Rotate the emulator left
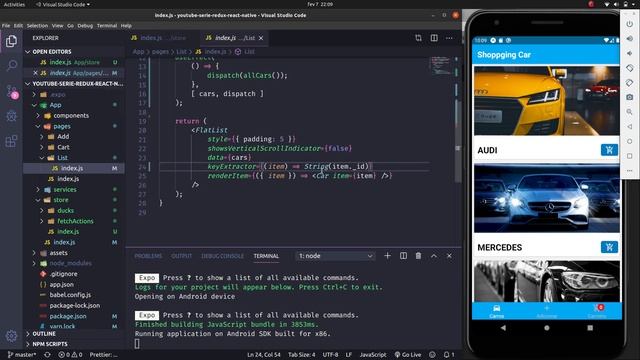This screenshot has width=640, height=360. point(630,68)
